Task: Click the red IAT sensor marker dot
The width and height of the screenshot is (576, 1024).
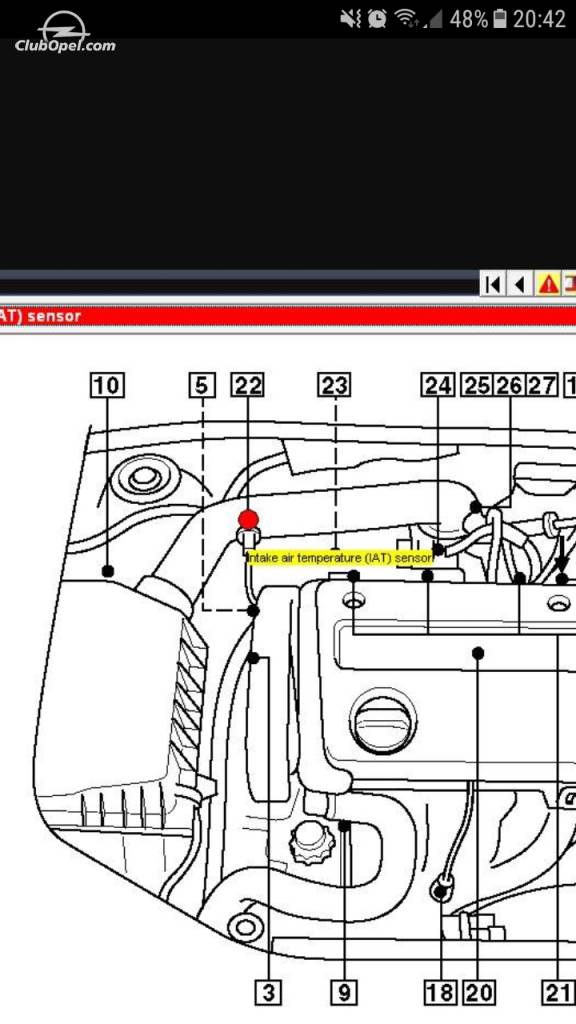Action: pyautogui.click(x=248, y=520)
